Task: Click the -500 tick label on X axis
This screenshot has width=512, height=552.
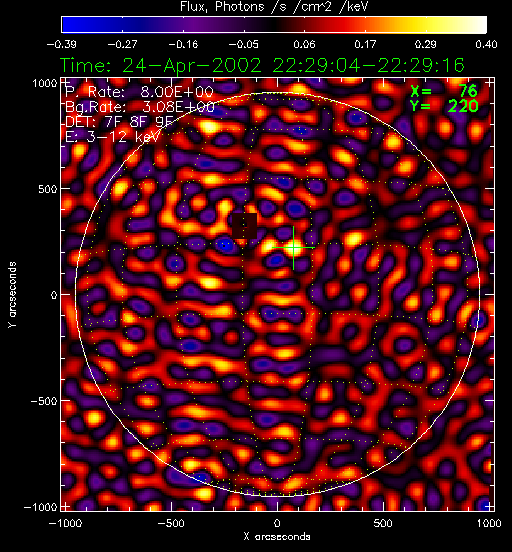Action: [170, 523]
